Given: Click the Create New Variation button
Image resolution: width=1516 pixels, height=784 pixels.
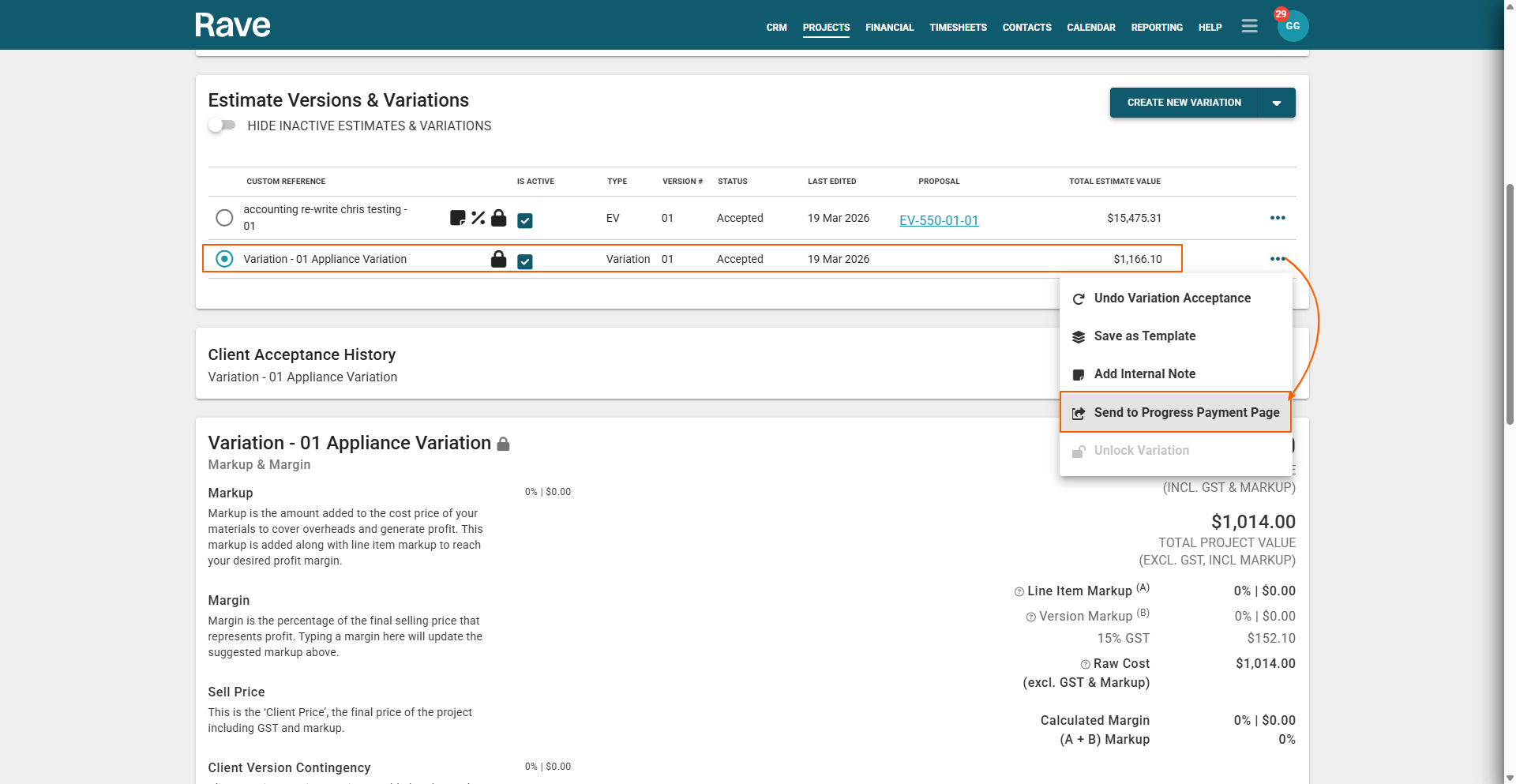Looking at the screenshot, I should [1184, 103].
